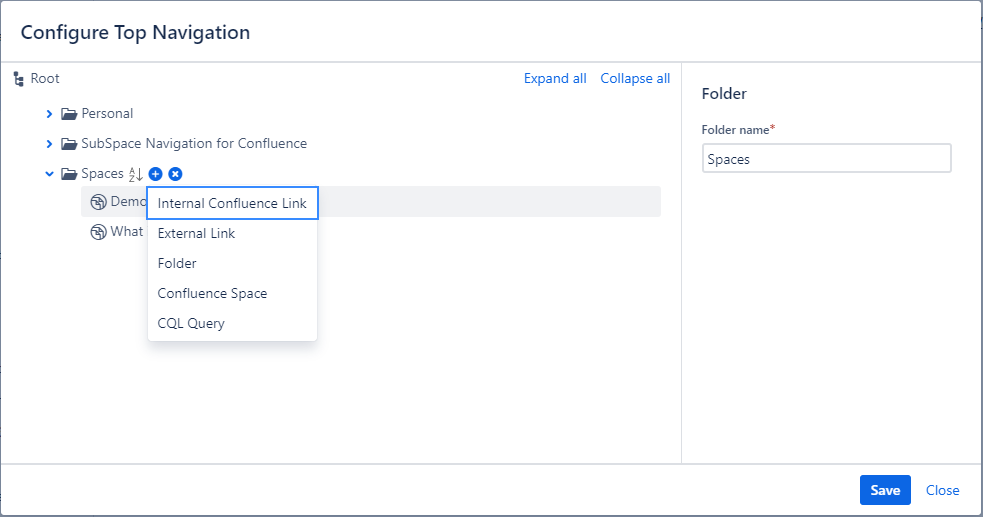Screen dimensions: 983x517
Task: Click the Root tree hierarchy icon
Action: pos(18,79)
